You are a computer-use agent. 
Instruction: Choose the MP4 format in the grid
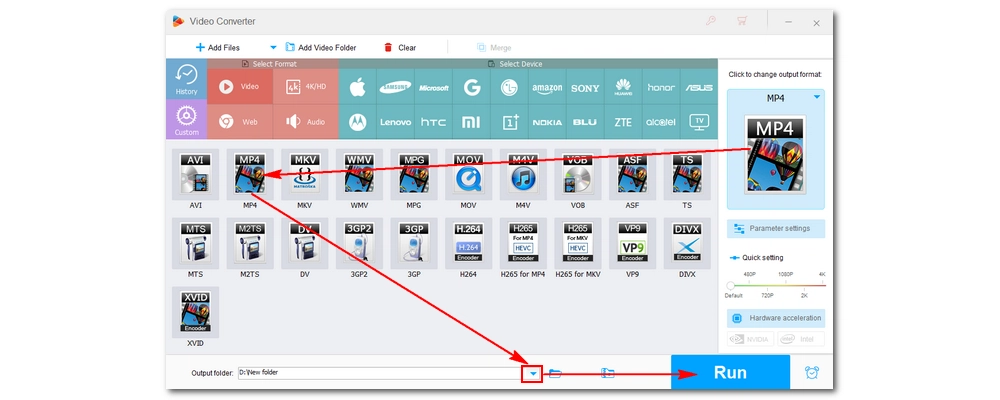249,174
